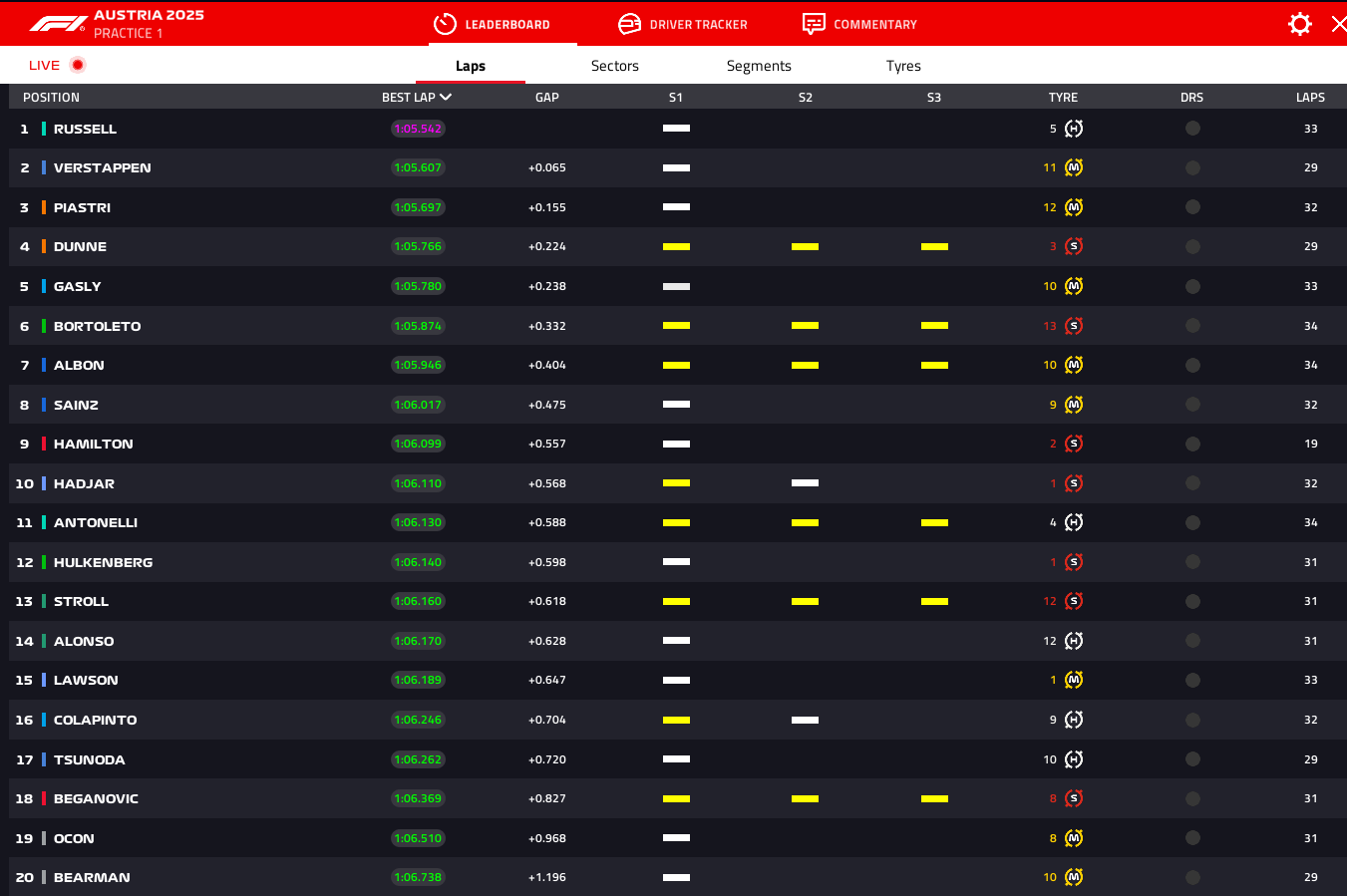
Task: Open the Segments tab
Action: tap(759, 66)
